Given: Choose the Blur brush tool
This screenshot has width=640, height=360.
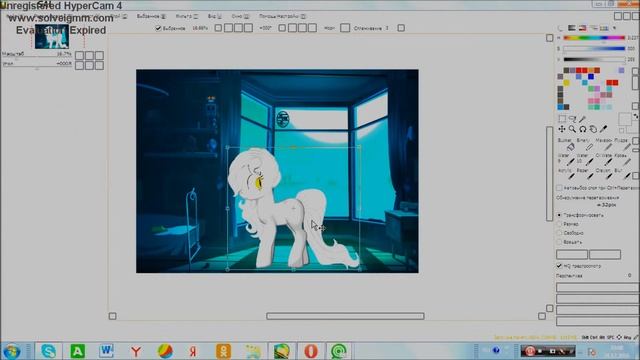Looking at the screenshot, I should pos(623,175).
